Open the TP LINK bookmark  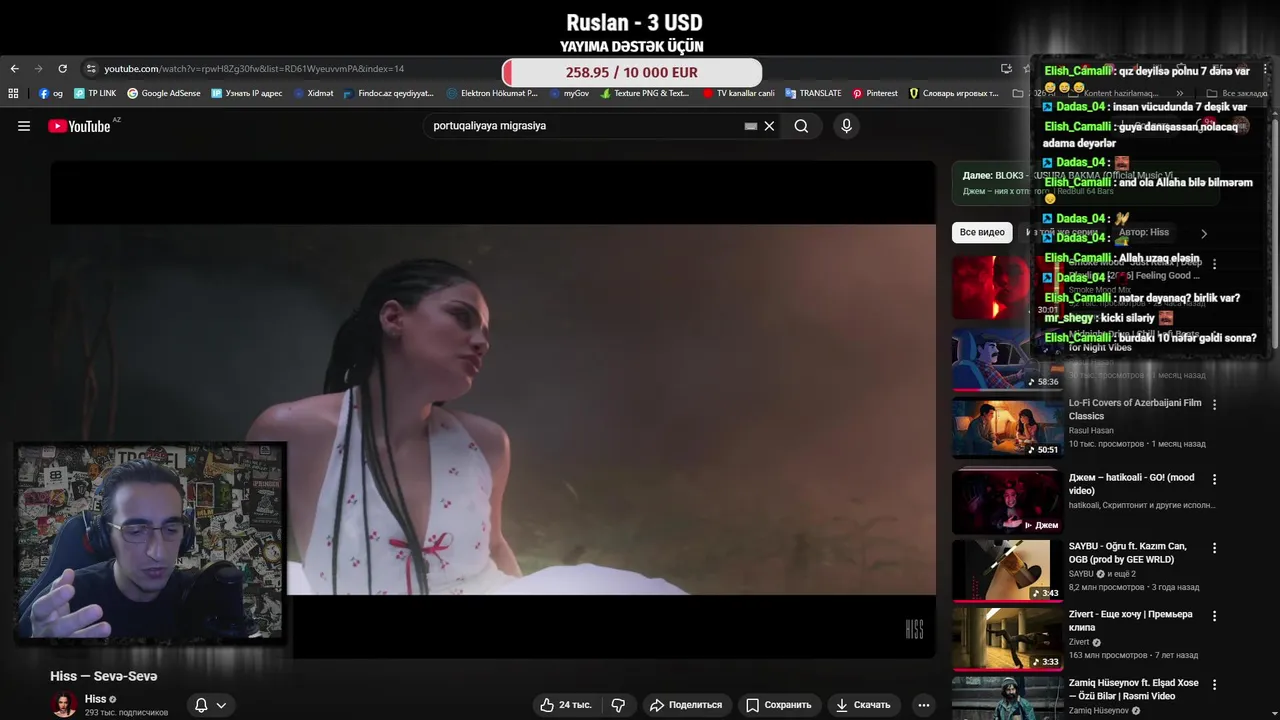tap(95, 93)
